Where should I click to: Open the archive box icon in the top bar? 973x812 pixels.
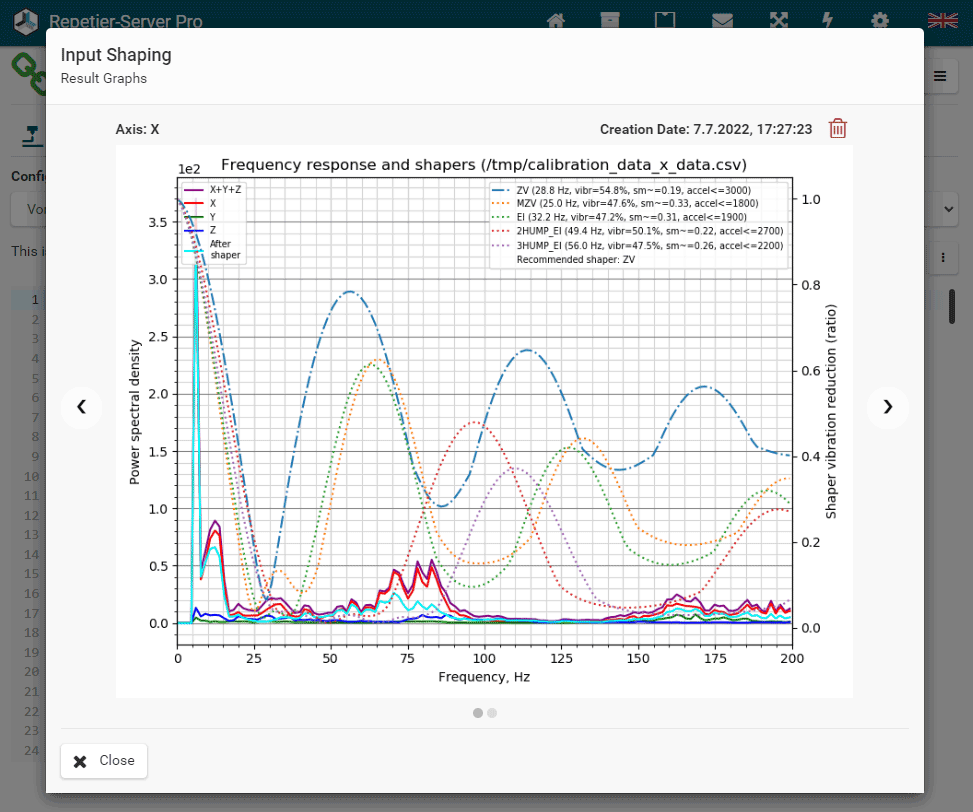pos(609,20)
